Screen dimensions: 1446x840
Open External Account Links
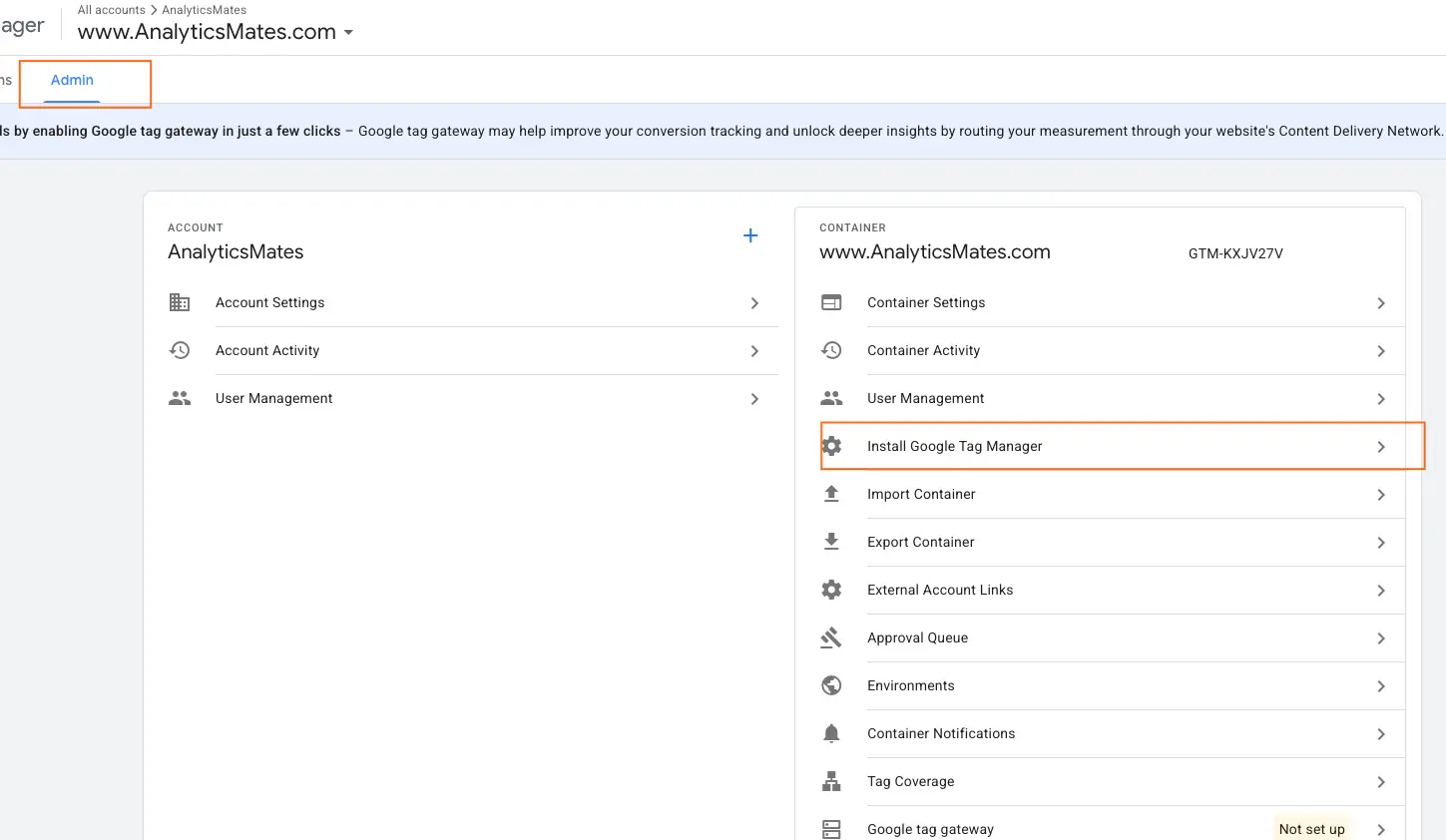tap(1112, 590)
